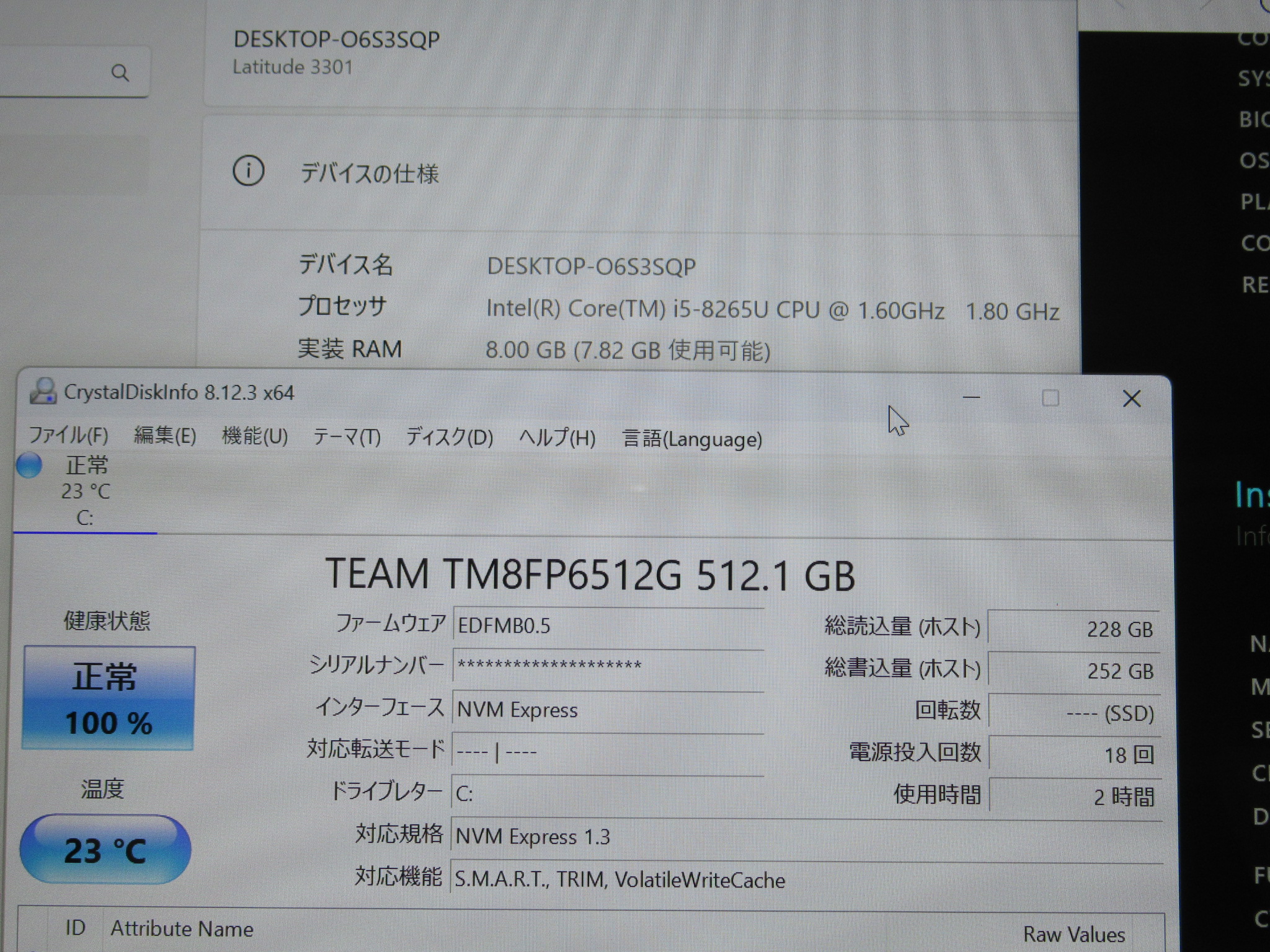Viewport: 1270px width, 952px height.
Task: Click the Latitude 3301 model text
Action: pyautogui.click(x=293, y=67)
